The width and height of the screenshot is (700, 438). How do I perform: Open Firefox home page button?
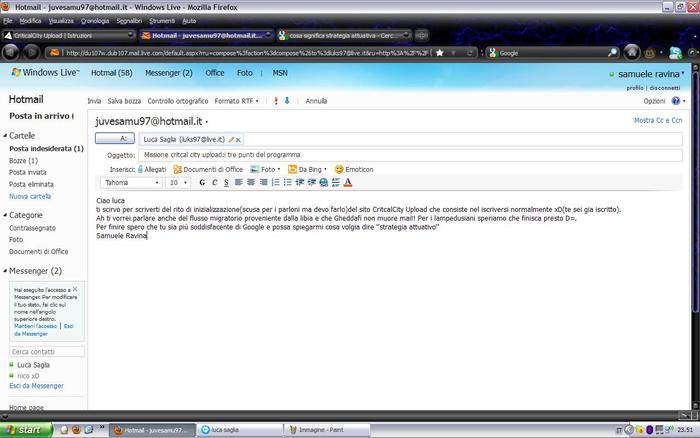coord(632,52)
